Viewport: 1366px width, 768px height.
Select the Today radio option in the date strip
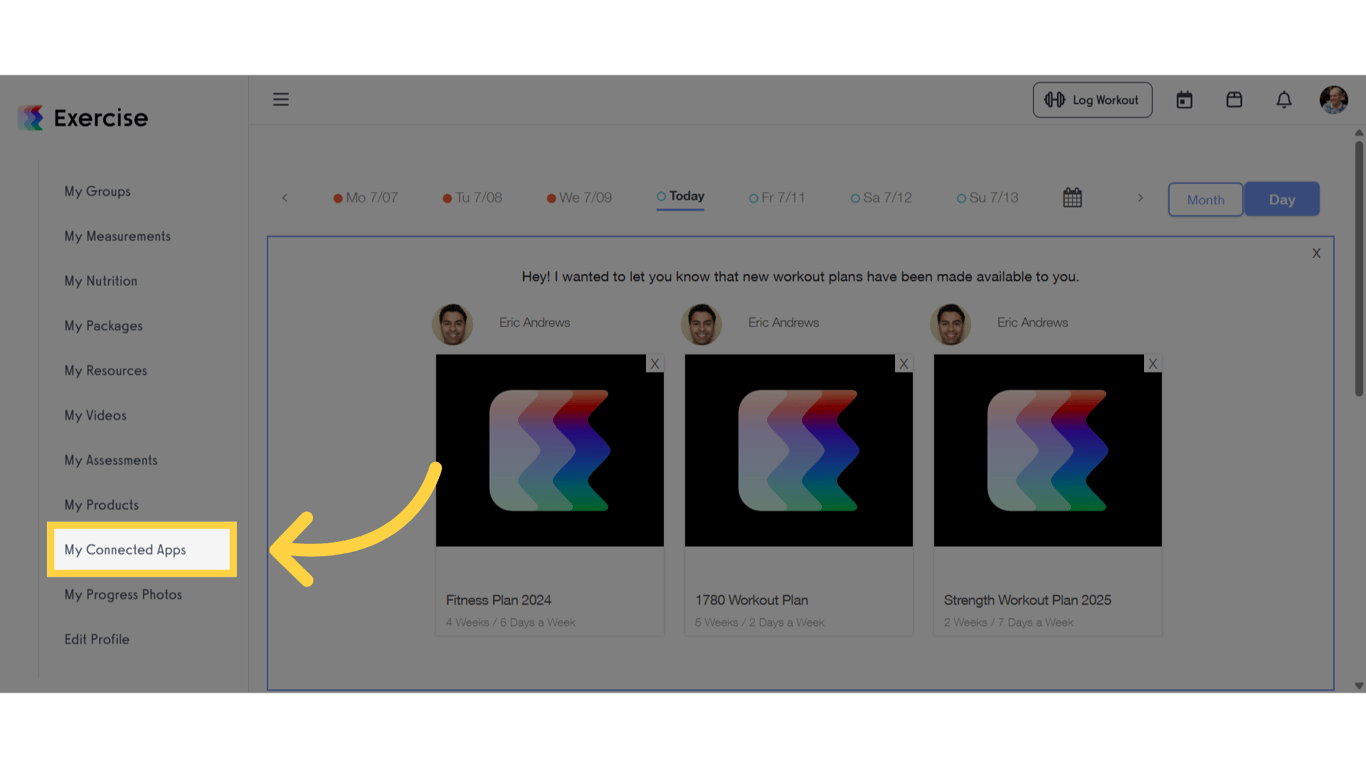coord(680,197)
